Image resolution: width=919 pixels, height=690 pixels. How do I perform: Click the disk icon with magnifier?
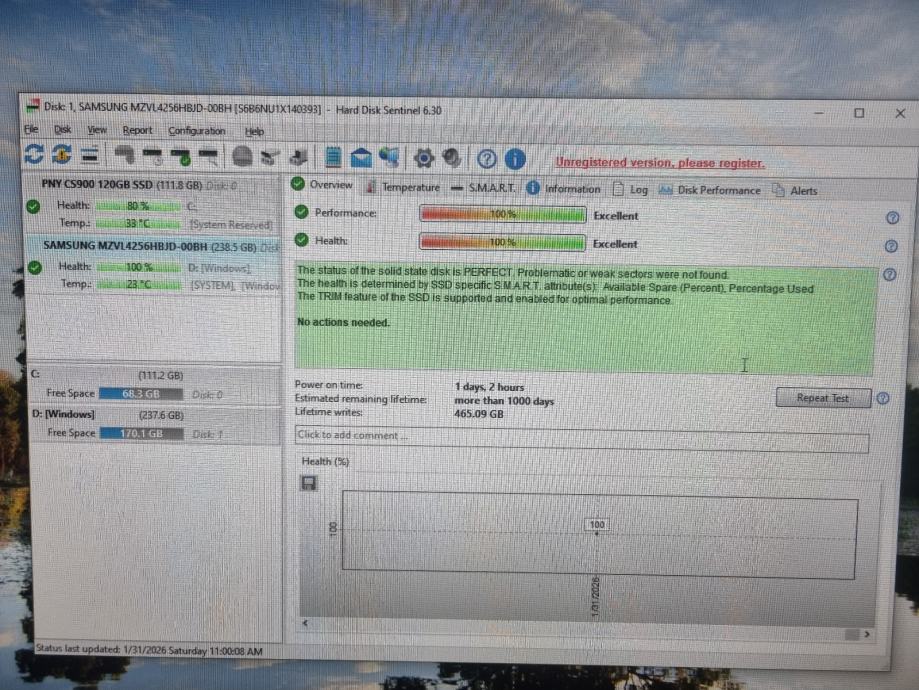[x=209, y=157]
